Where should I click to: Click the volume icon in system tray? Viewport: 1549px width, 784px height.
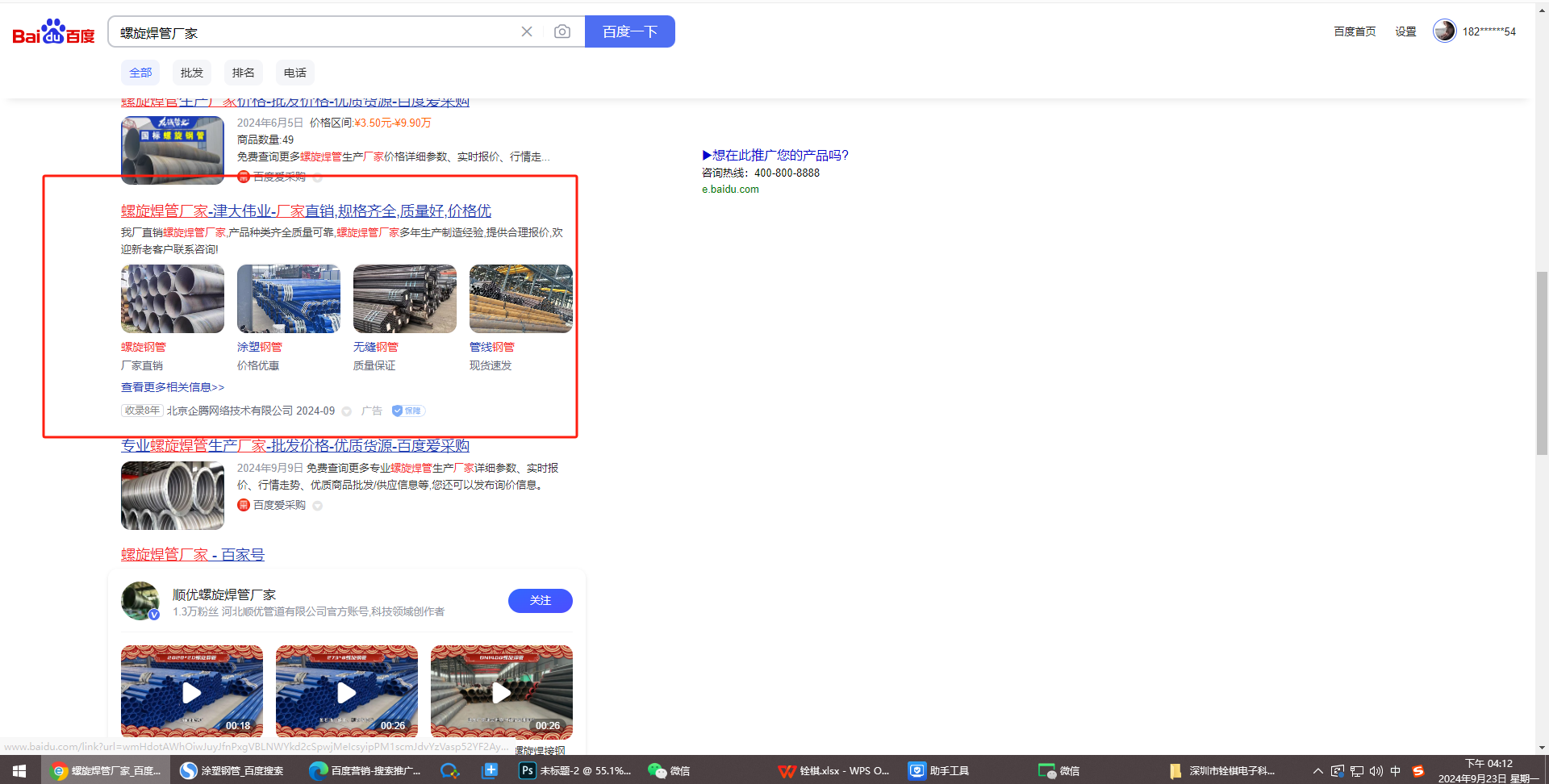coord(1376,770)
